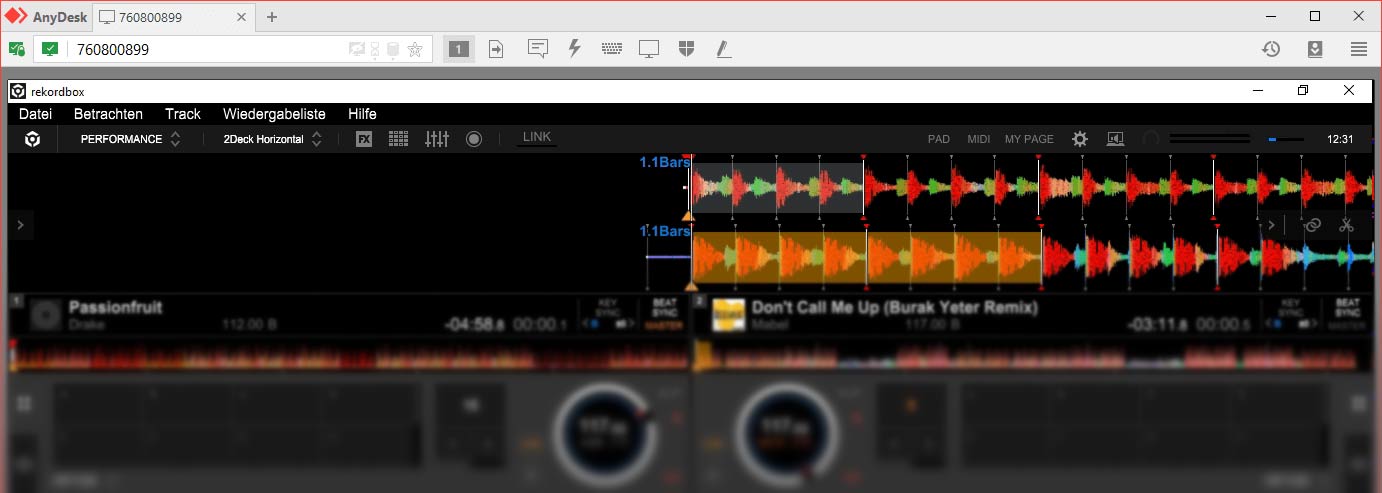Viewport: 1382px width, 493px height.
Task: Click the headphones icon in rekordbox toolbar
Action: point(1151,139)
